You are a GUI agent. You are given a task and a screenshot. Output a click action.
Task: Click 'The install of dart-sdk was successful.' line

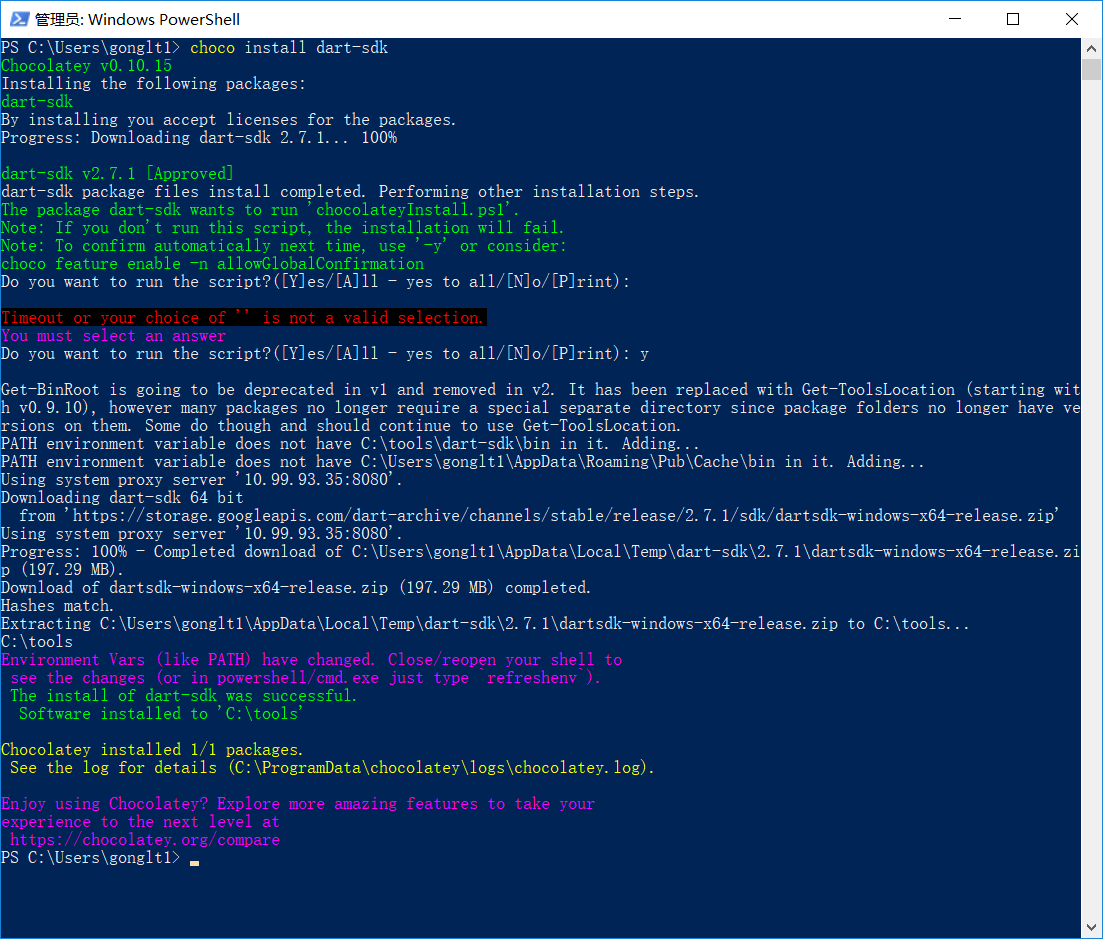click(184, 696)
